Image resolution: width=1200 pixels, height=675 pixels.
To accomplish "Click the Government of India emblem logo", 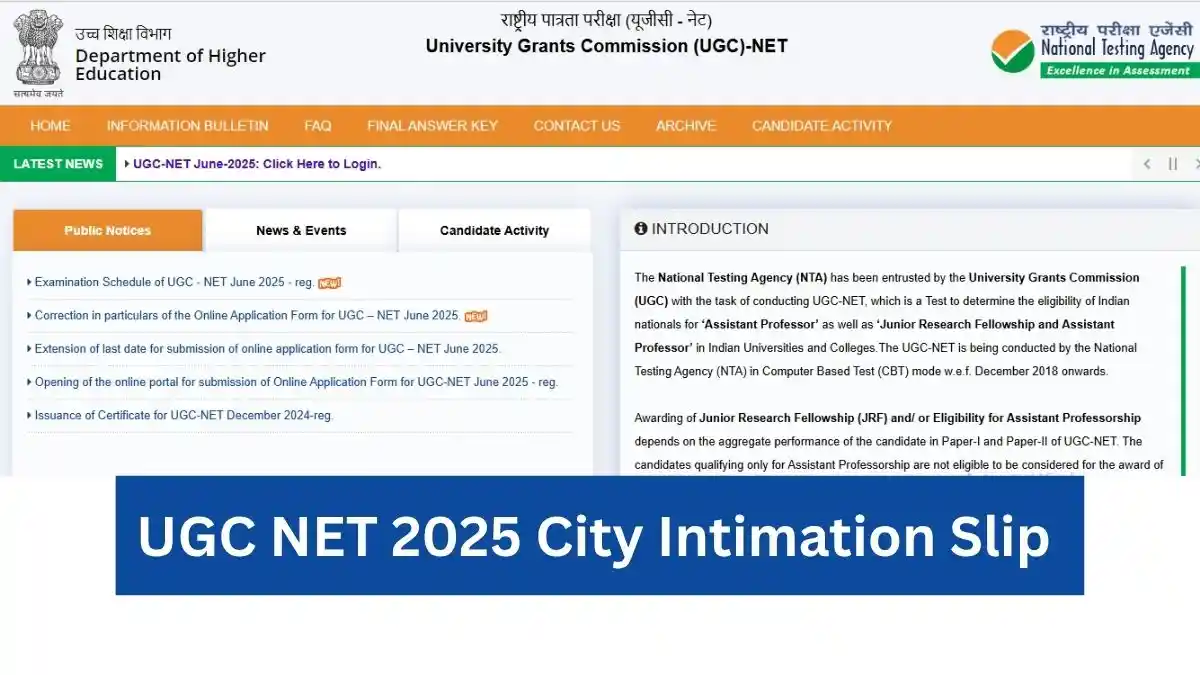I will point(38,50).
